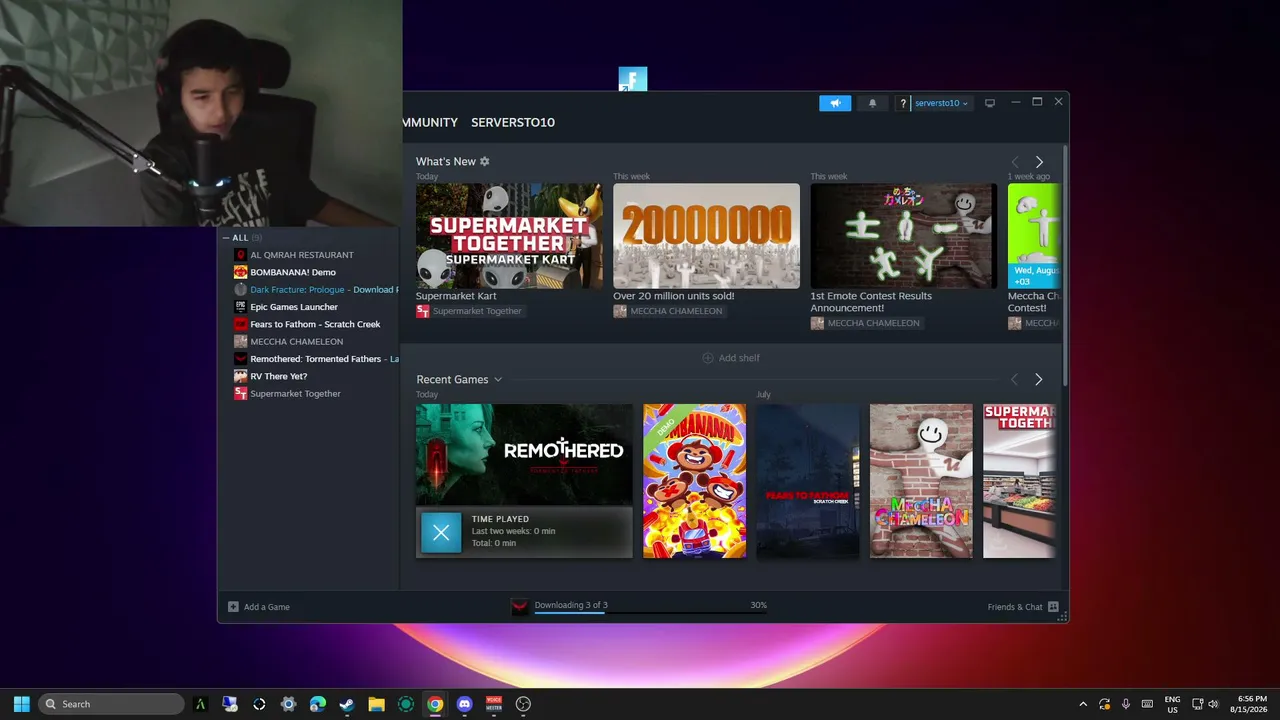This screenshot has height=720, width=1280.
Task: Select AL QMRAH RESTAURANT in library list
Action: [302, 255]
